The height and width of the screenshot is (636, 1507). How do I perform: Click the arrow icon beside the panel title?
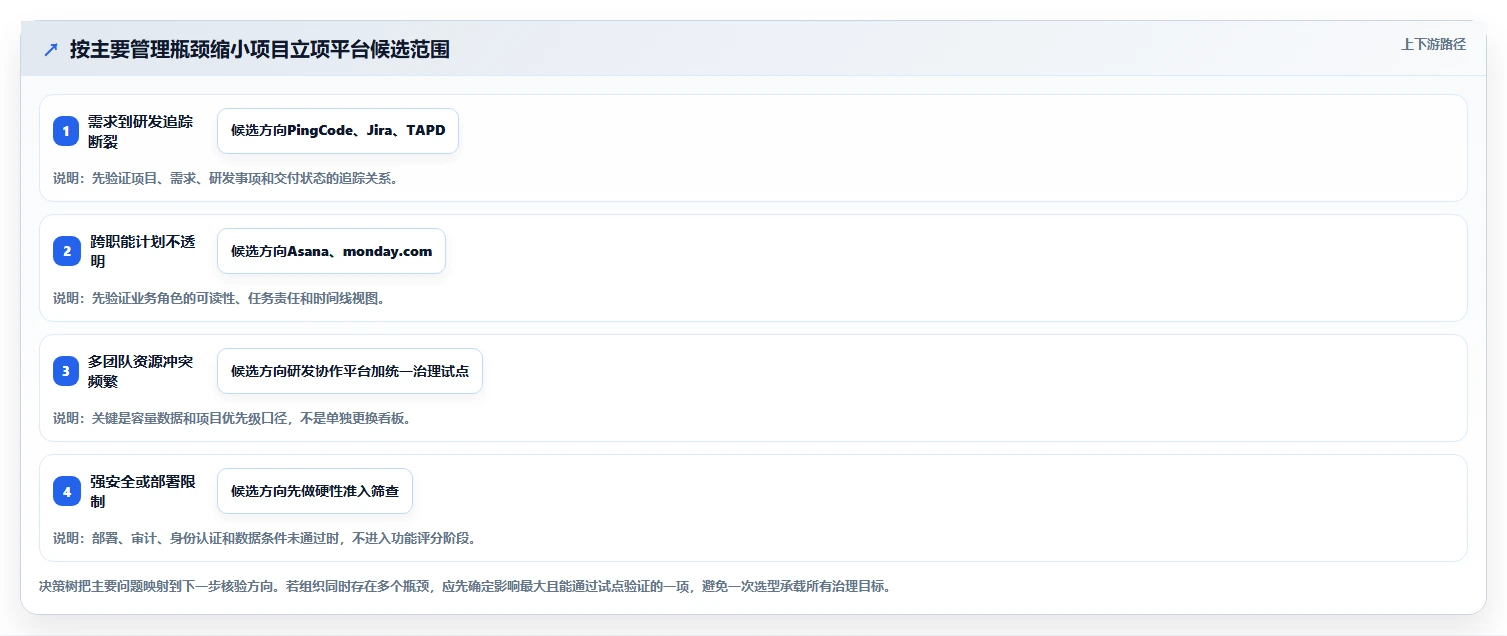(x=51, y=49)
